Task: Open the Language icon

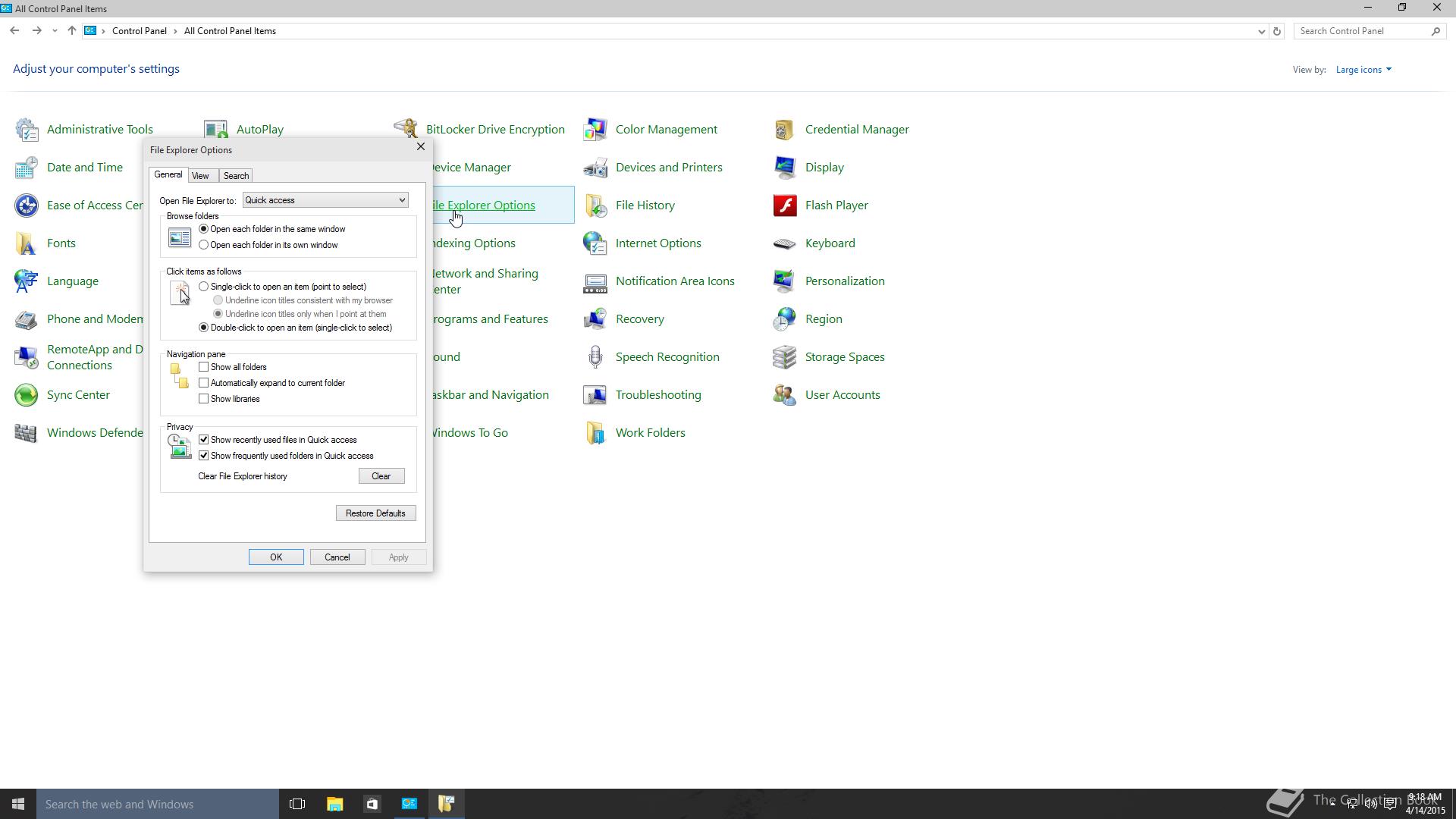Action: point(27,281)
